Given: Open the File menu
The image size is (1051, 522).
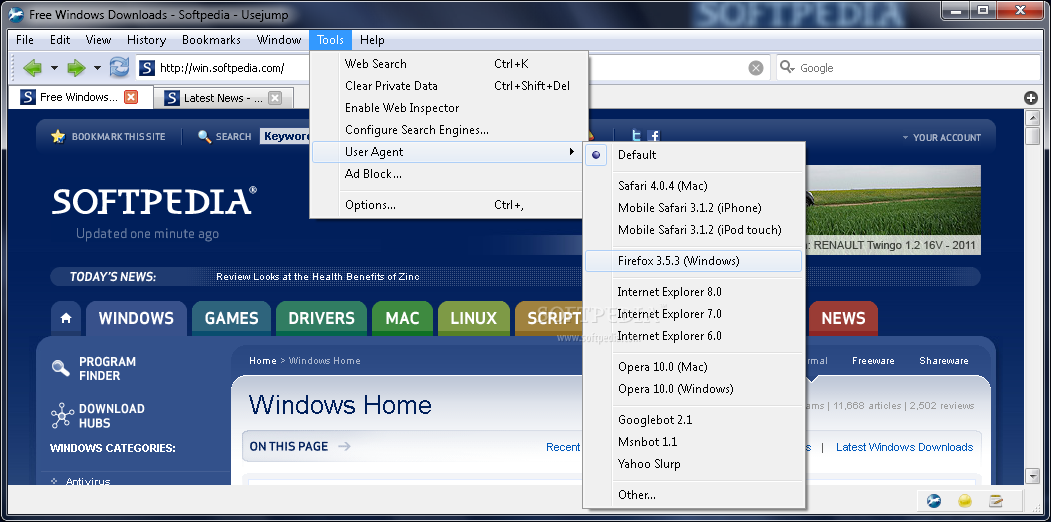Looking at the screenshot, I should click(x=25, y=40).
